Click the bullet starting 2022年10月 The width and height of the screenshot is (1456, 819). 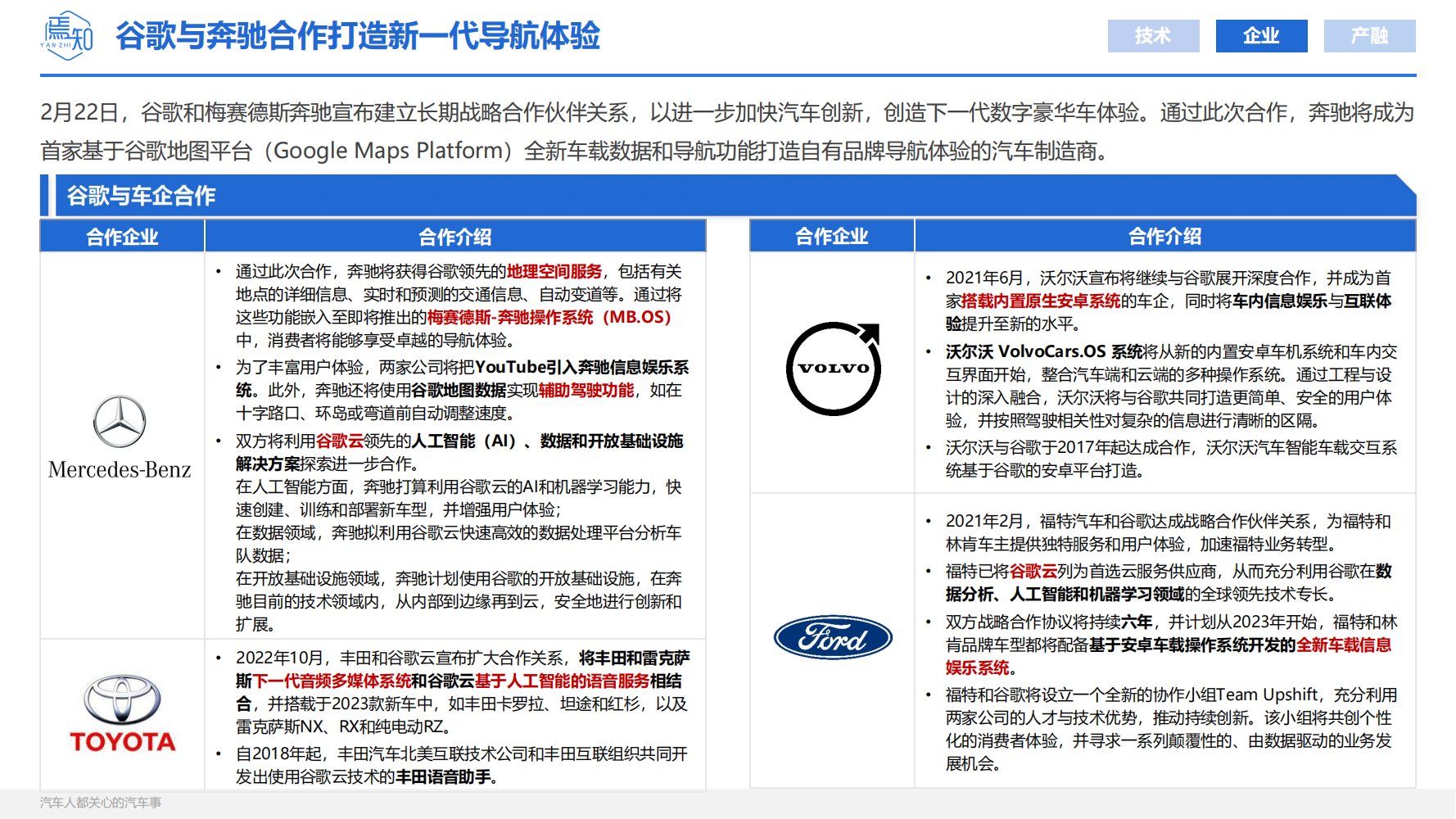463,692
